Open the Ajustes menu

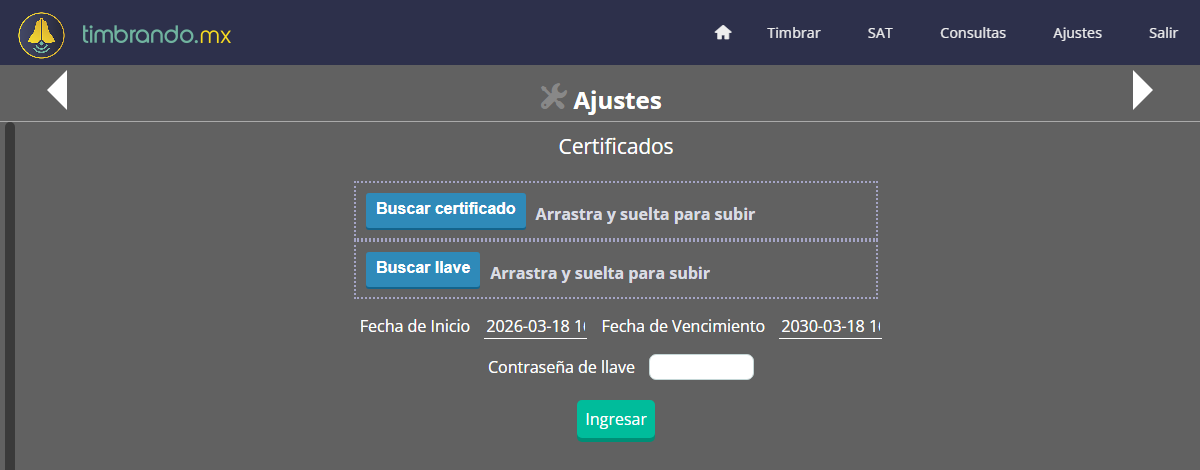(x=1077, y=33)
